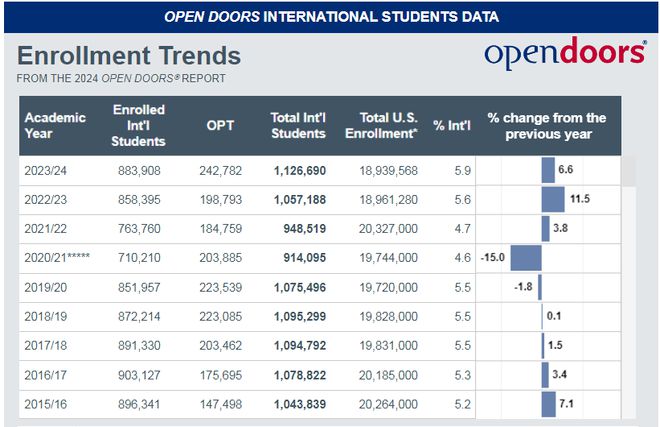Image resolution: width=660 pixels, height=427 pixels.
Task: Click the Total U.S. Enrollment header
Action: tap(387, 126)
